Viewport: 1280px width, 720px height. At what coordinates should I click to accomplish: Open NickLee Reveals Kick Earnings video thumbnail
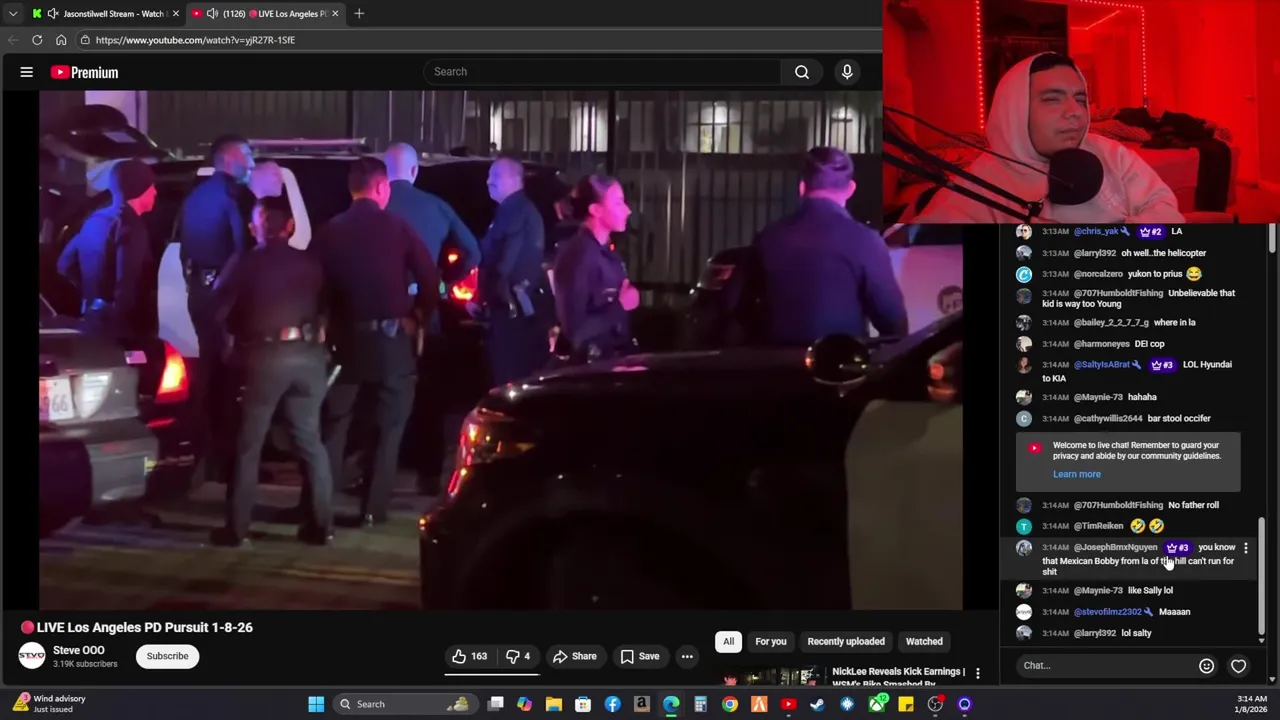pos(771,677)
